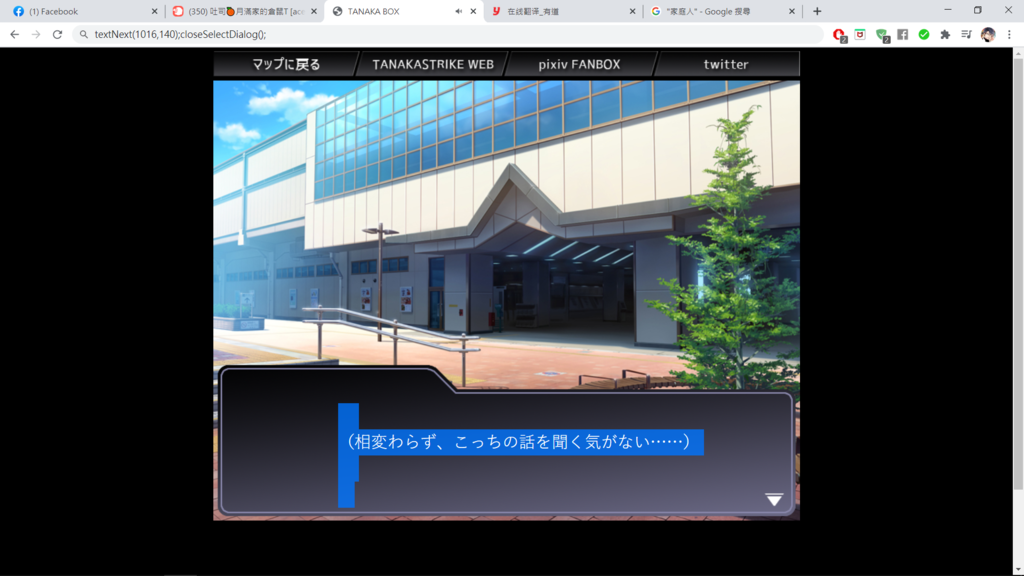The width and height of the screenshot is (1024, 576).
Task: Click the page vertical scrollbar thumb
Action: (x=1018, y=274)
